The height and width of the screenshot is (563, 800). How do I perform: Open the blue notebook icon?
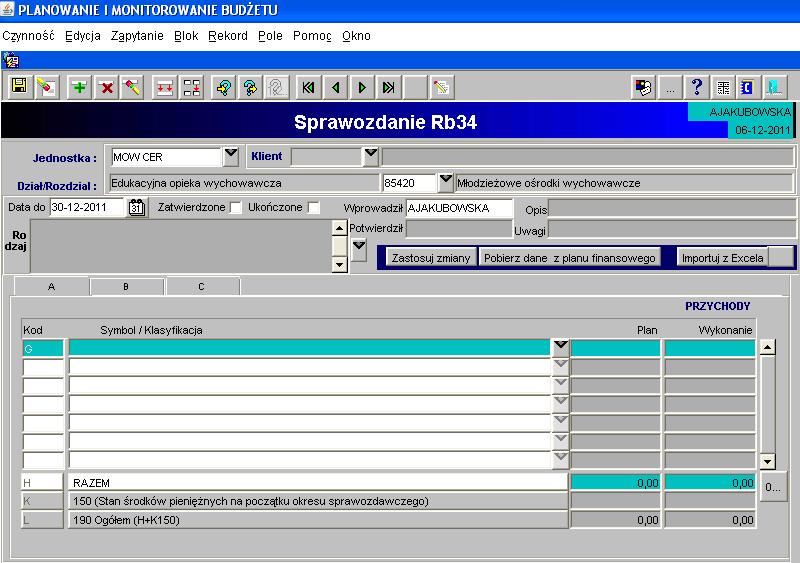tap(748, 88)
